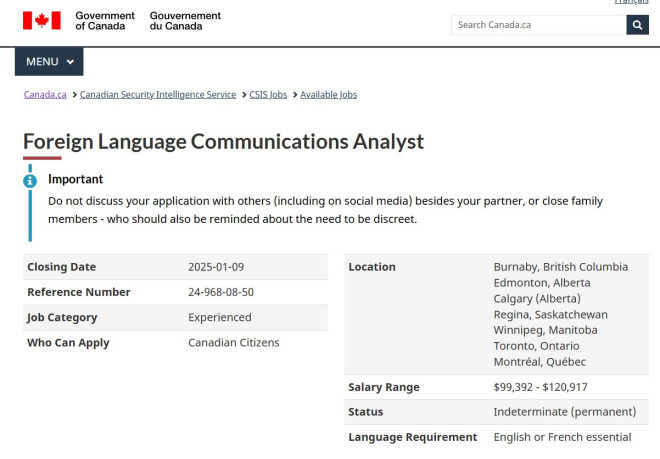Screen dimensions: 660x459
Task: Click the search magnifier button
Action: (637, 25)
